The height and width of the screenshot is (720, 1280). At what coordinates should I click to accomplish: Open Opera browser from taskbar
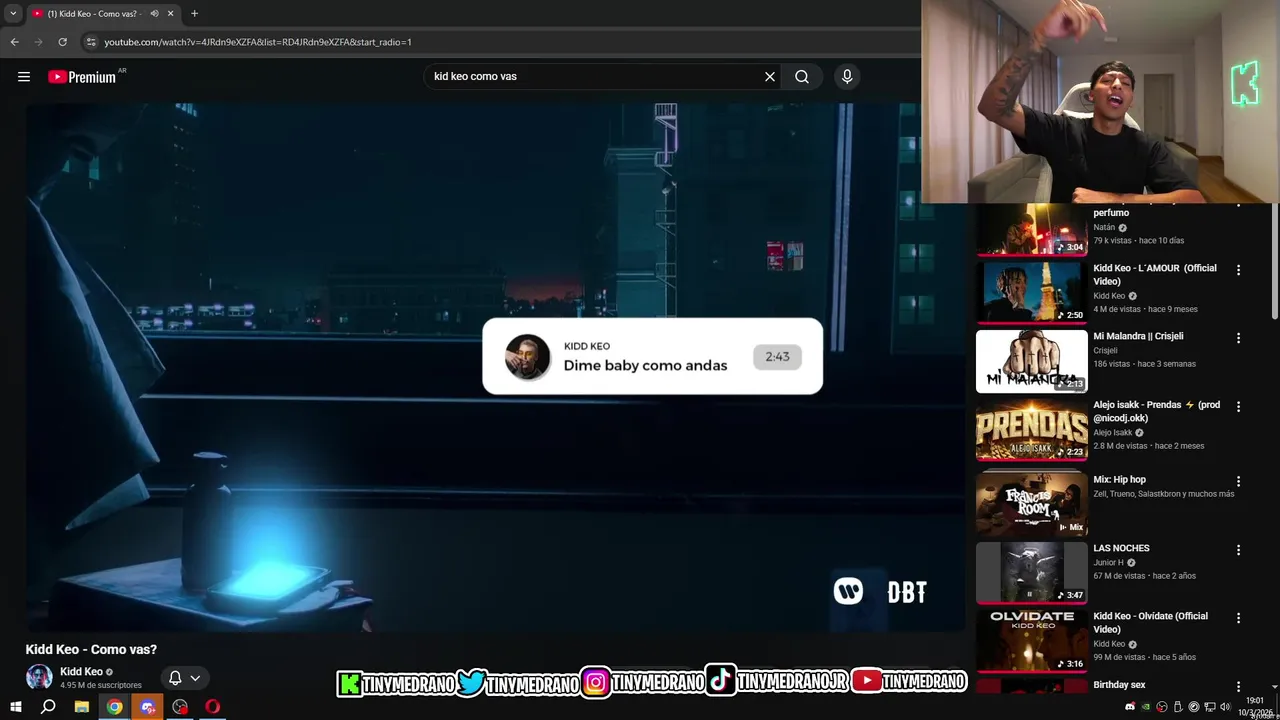tap(213, 707)
